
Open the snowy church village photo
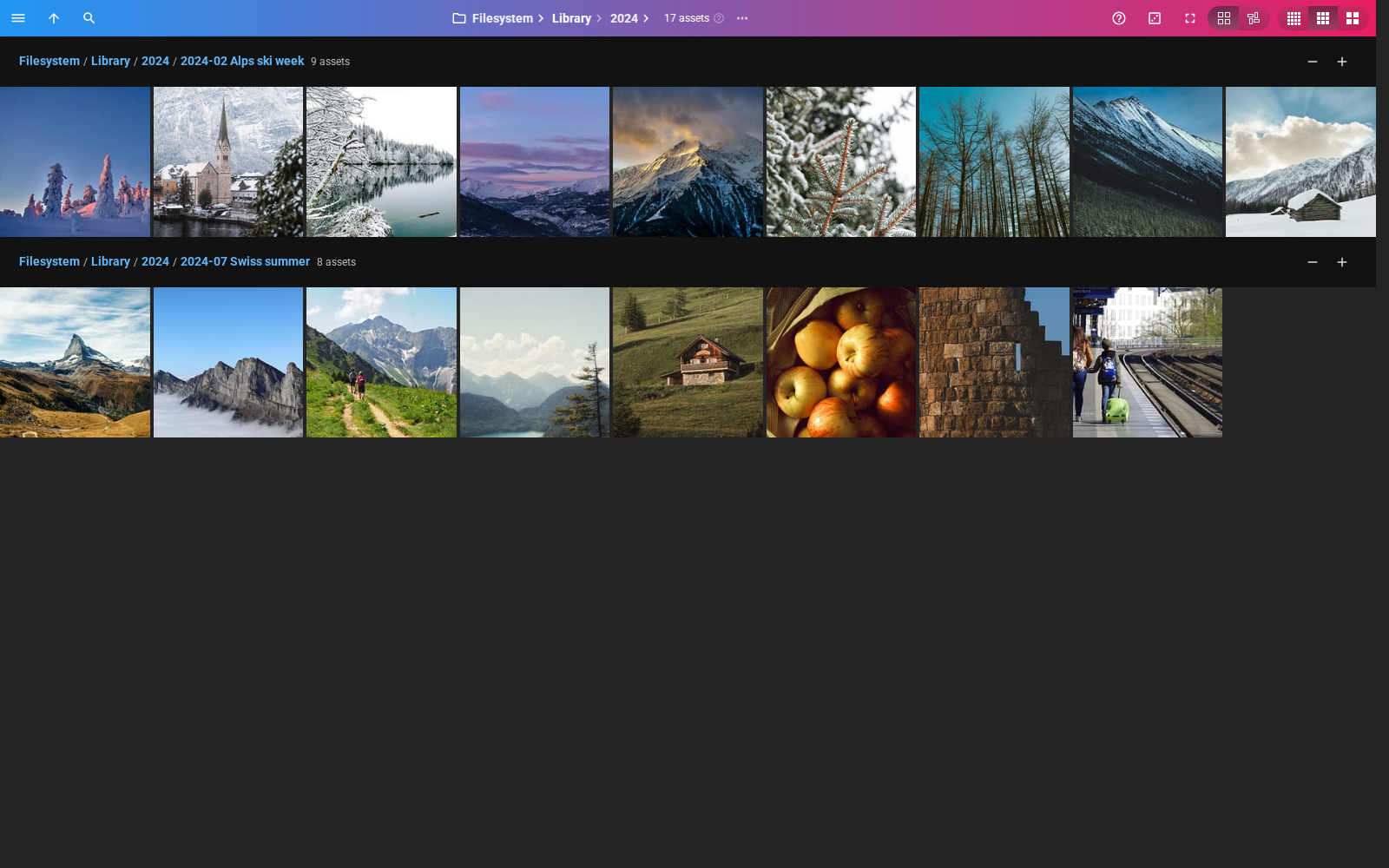[228, 161]
